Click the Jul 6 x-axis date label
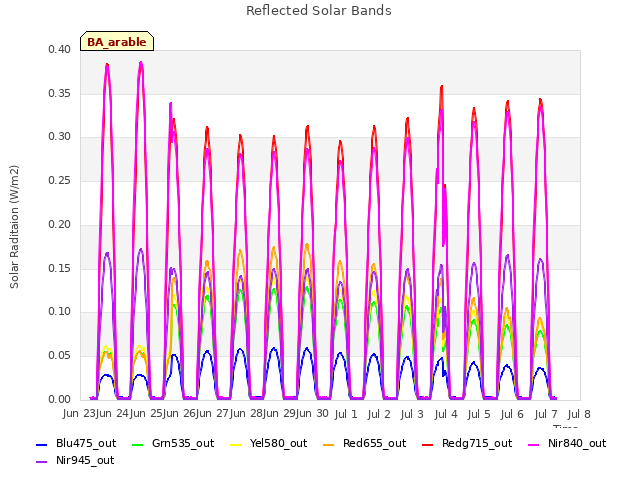Image resolution: width=640 pixels, height=480 pixels. (512, 414)
